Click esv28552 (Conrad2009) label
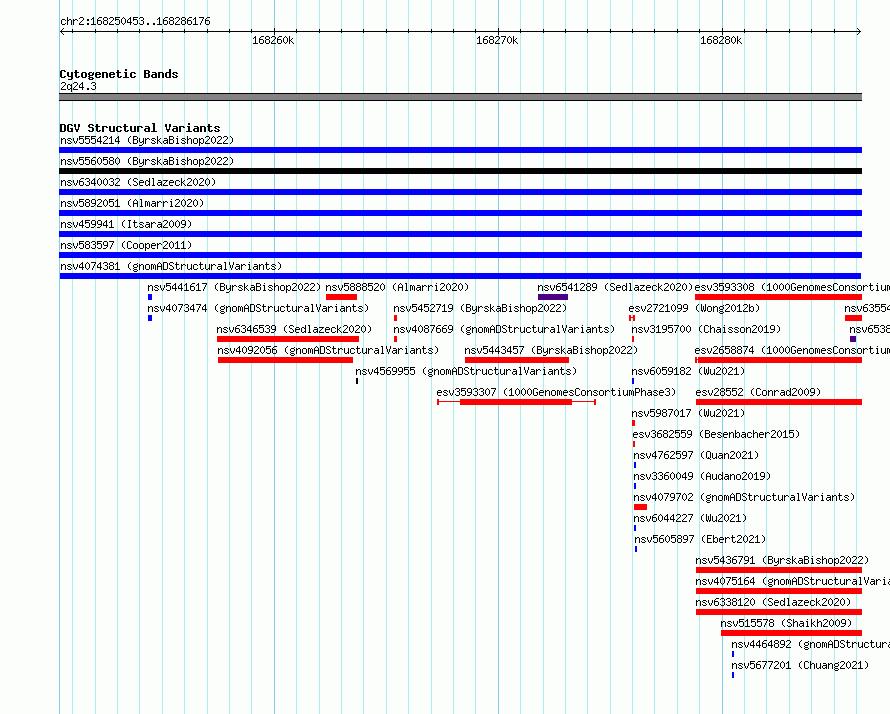 pyautogui.click(x=758, y=392)
